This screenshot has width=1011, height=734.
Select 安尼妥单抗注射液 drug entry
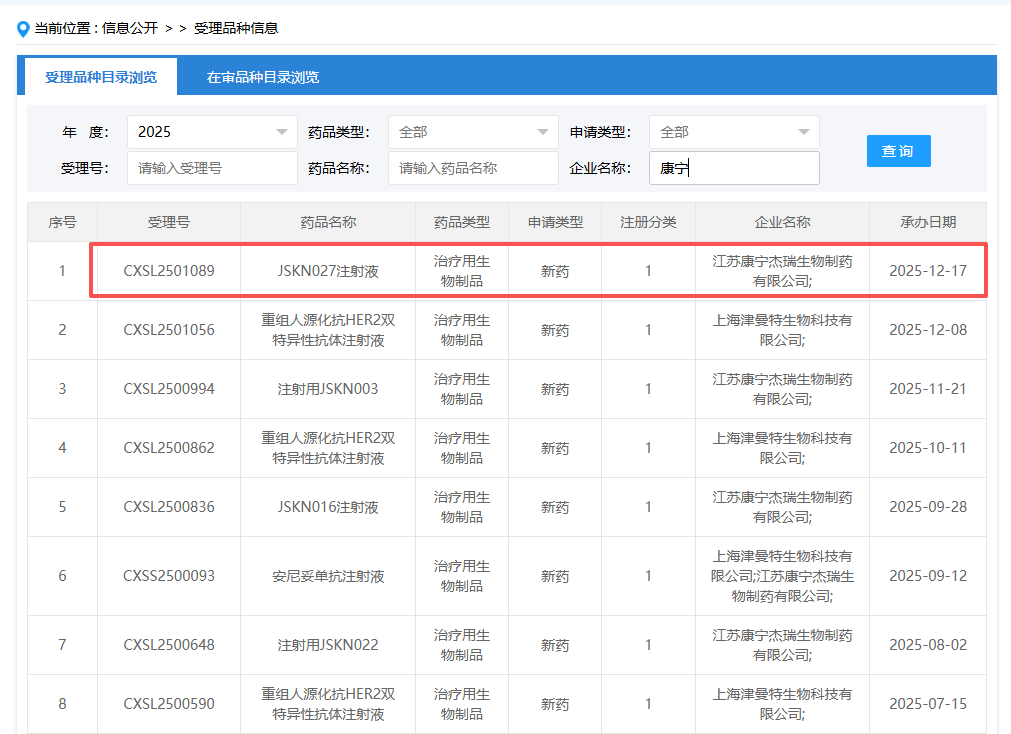coord(328,576)
